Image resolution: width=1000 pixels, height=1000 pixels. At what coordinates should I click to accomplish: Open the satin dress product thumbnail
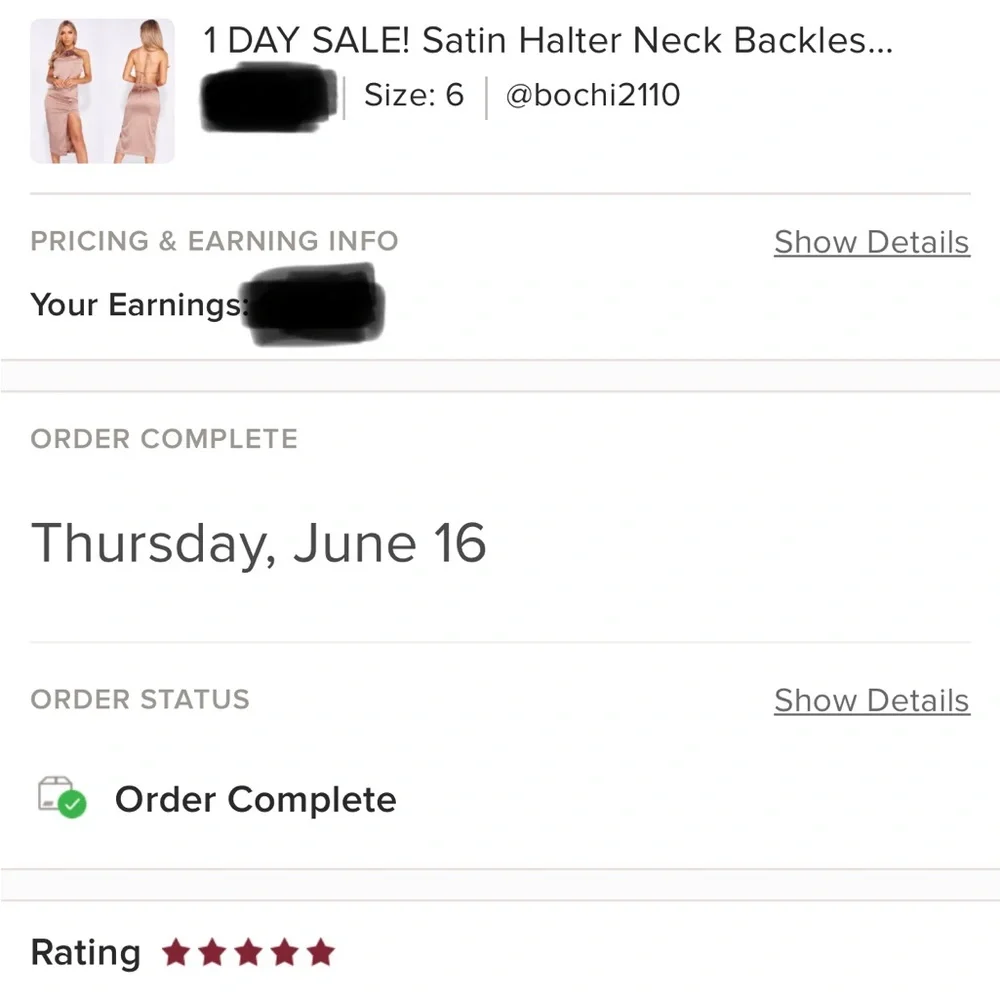click(102, 91)
